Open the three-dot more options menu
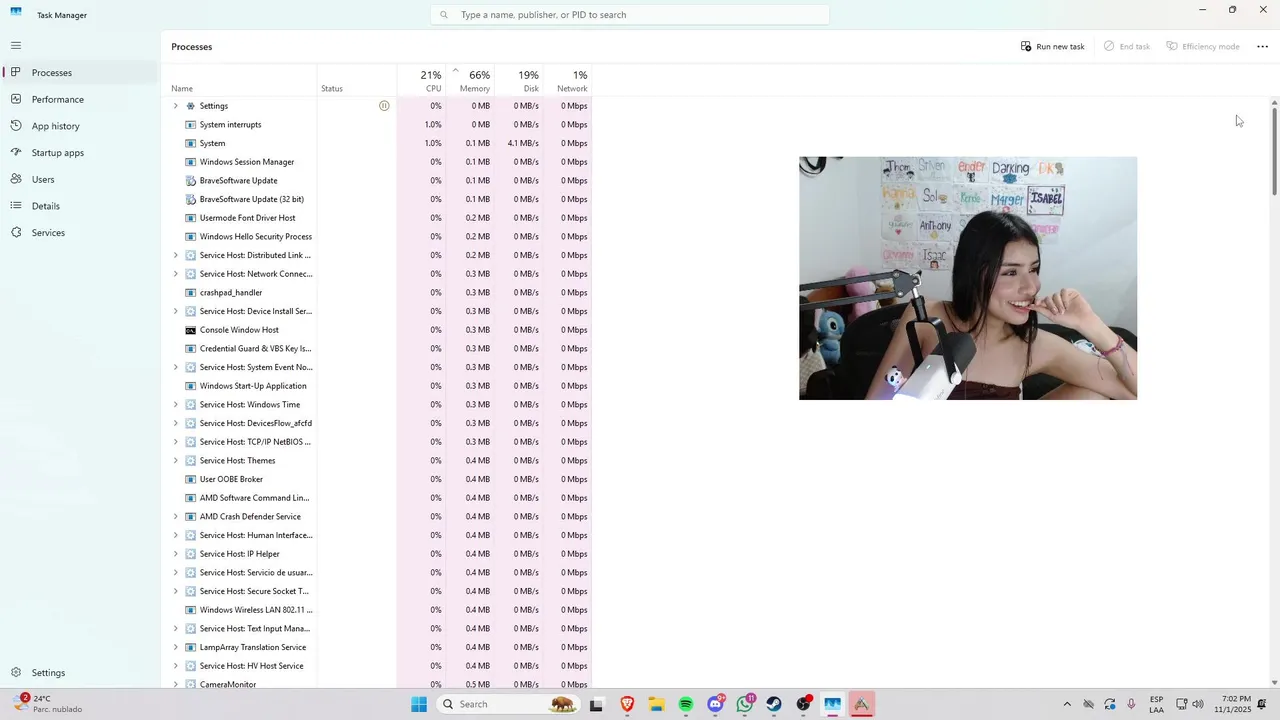The width and height of the screenshot is (1280, 720). 1262,47
